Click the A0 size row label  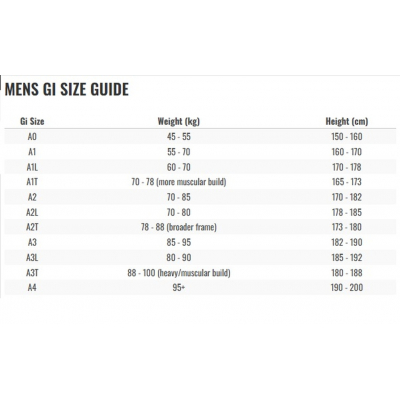32,137
